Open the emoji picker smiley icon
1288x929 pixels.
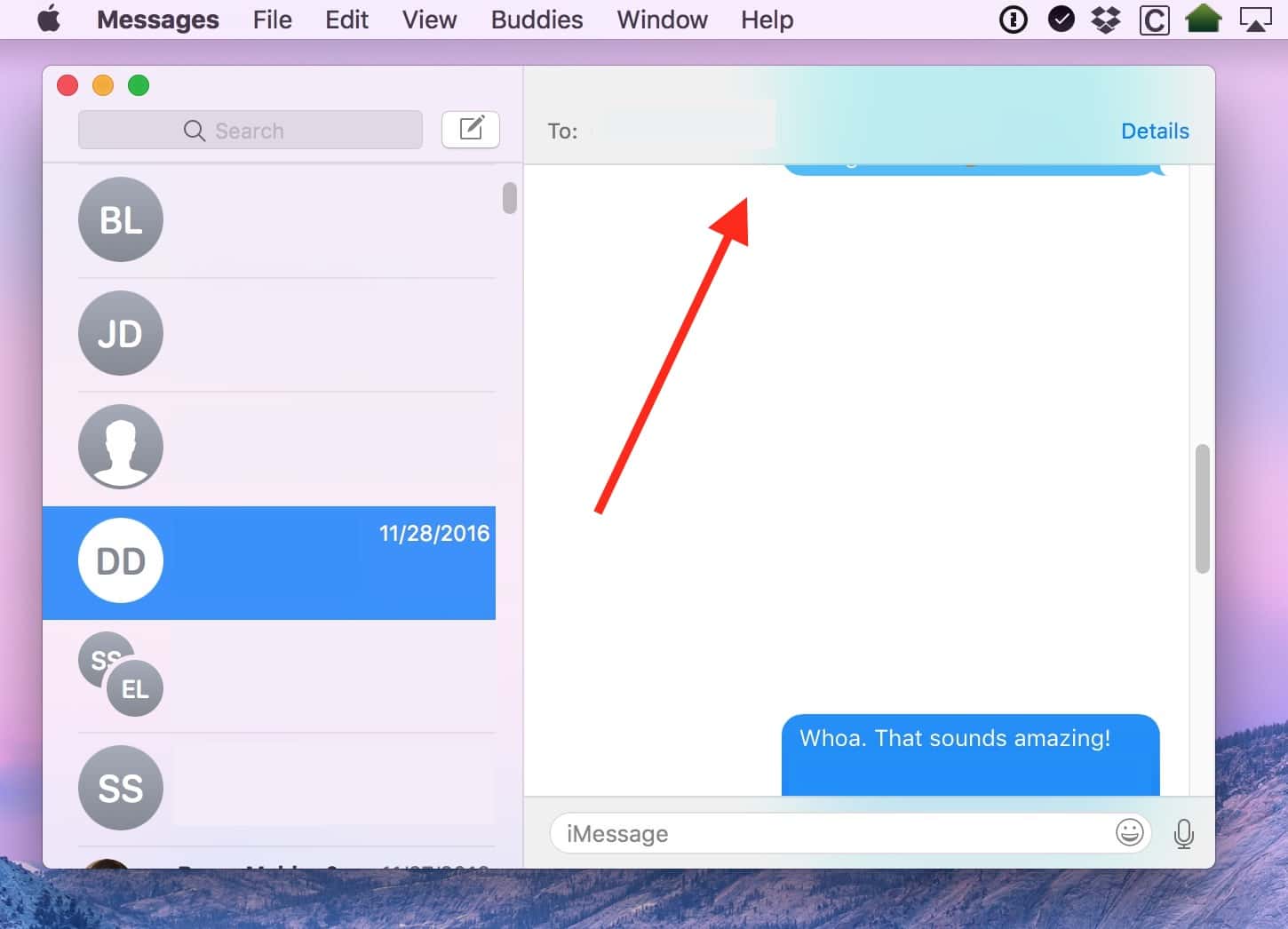pyautogui.click(x=1129, y=833)
